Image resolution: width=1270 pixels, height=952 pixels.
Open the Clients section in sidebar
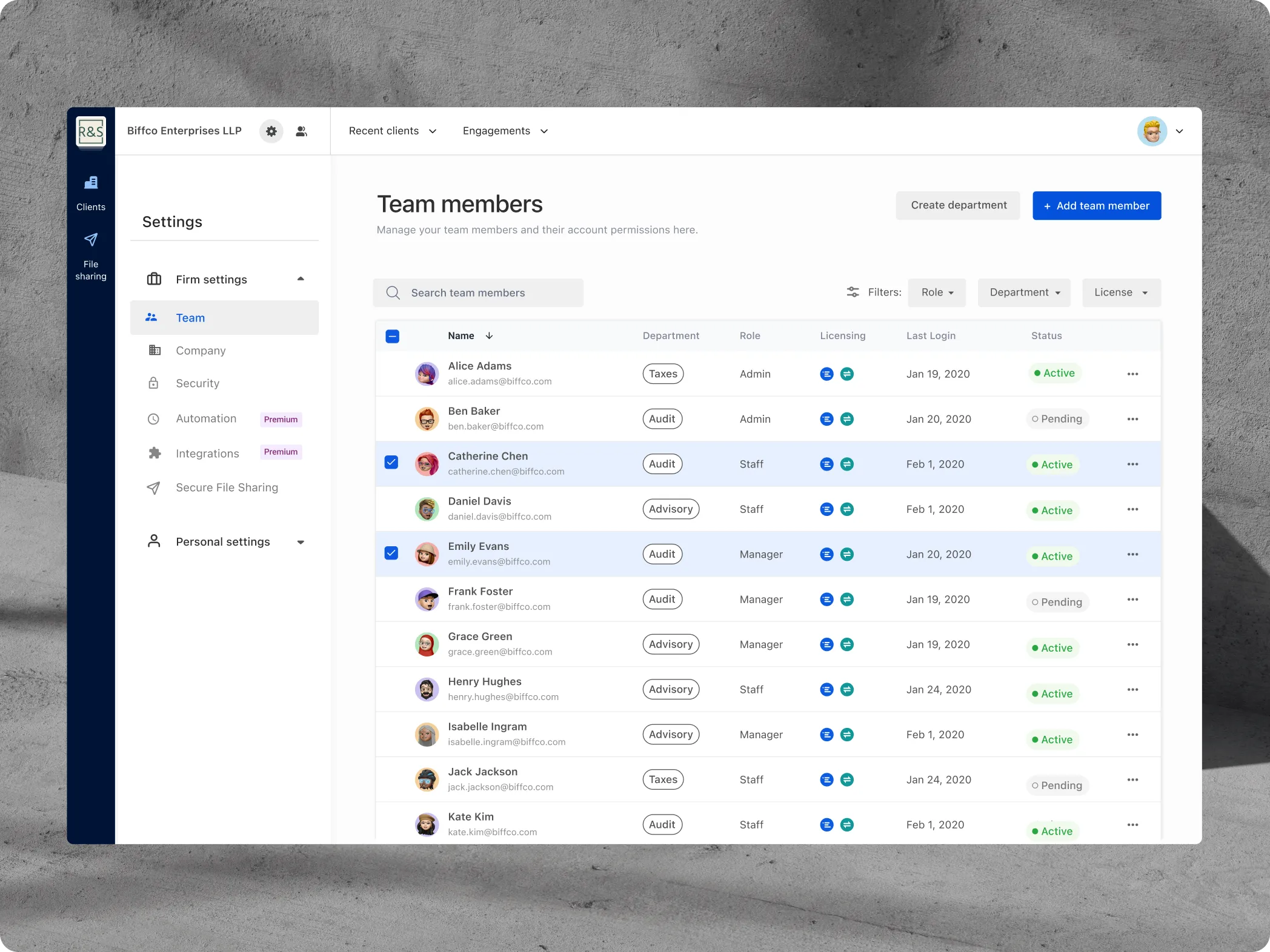pos(91,193)
